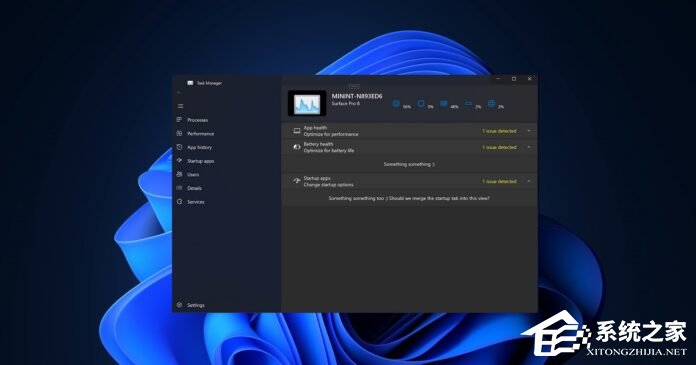Viewport: 696px width, 365px height.
Task: Collapse the Startup apps card chevron
Action: [x=529, y=181]
